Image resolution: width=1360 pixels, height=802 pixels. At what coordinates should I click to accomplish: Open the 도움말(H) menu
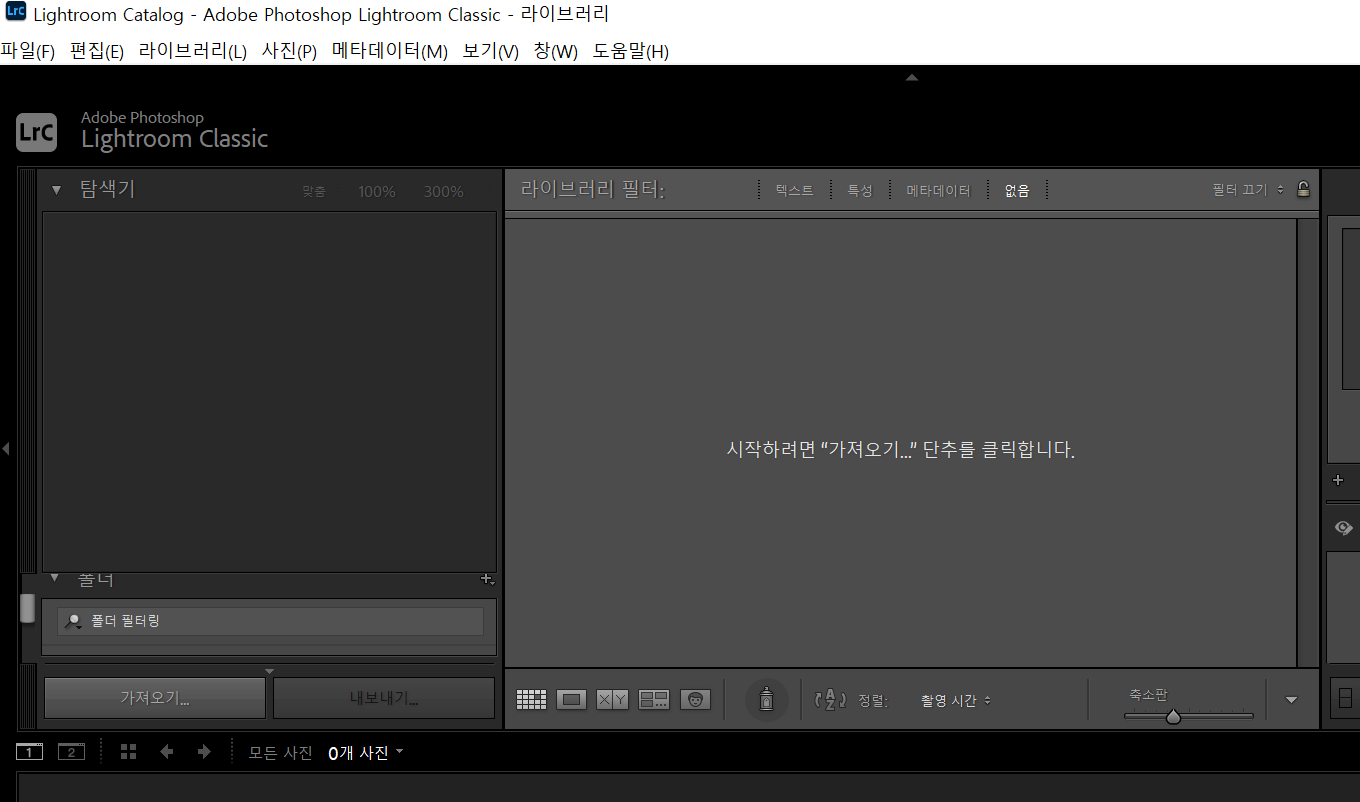pos(631,51)
